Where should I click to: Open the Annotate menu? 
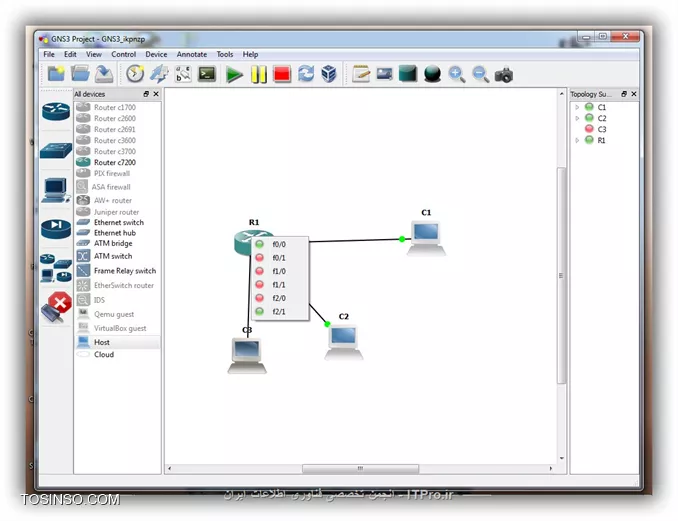point(192,54)
